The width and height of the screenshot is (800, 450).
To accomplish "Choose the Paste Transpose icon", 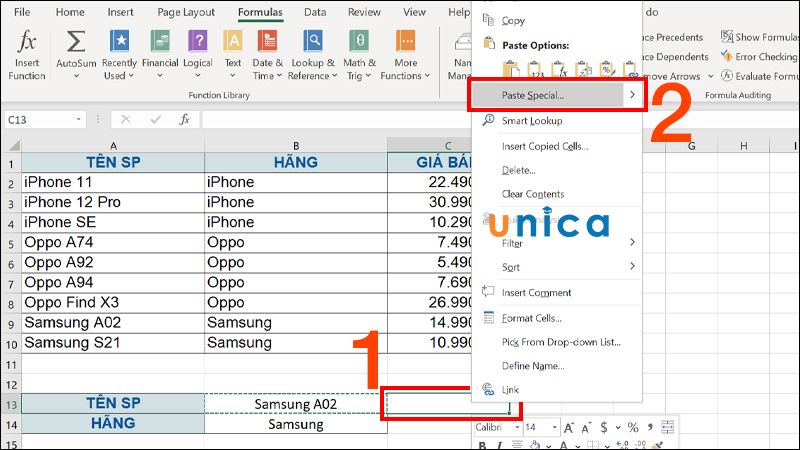I will tap(583, 69).
